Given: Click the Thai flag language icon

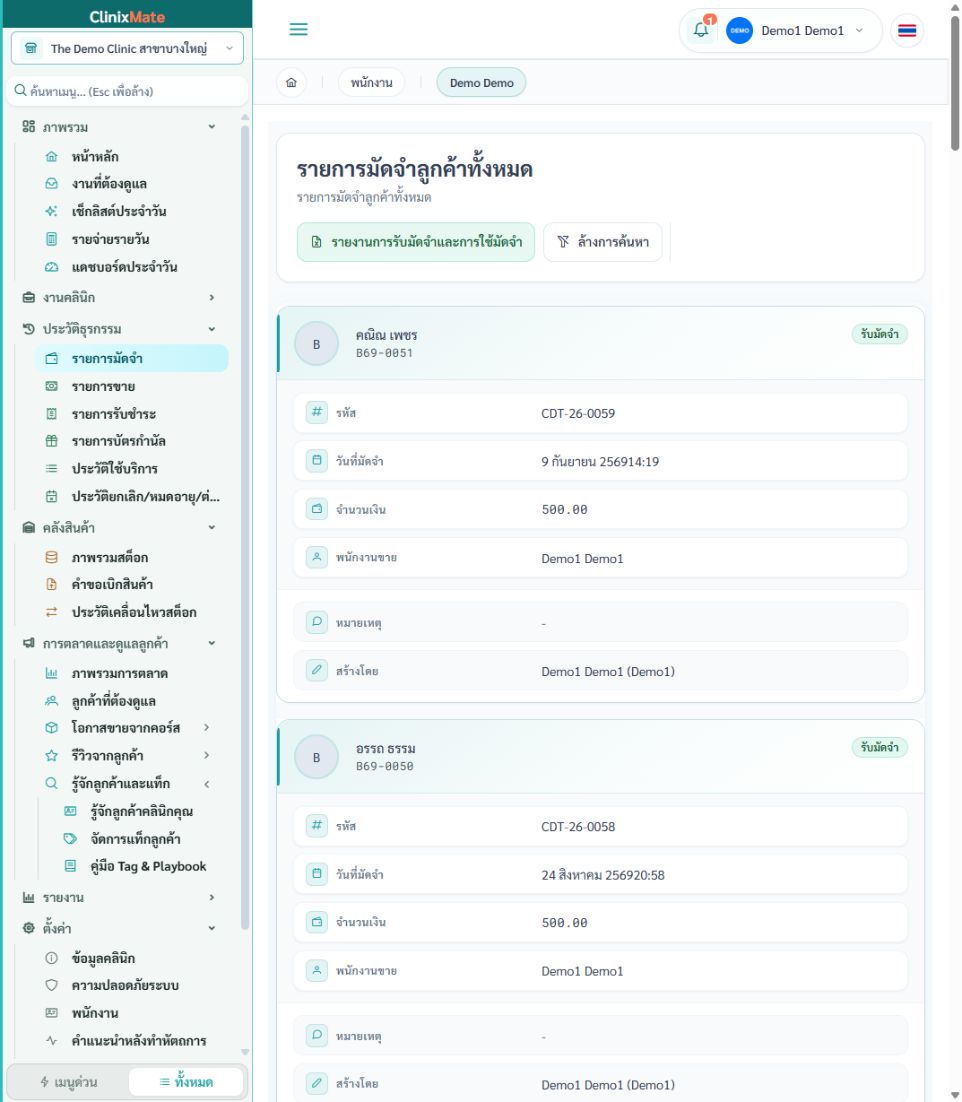Looking at the screenshot, I should click(907, 31).
